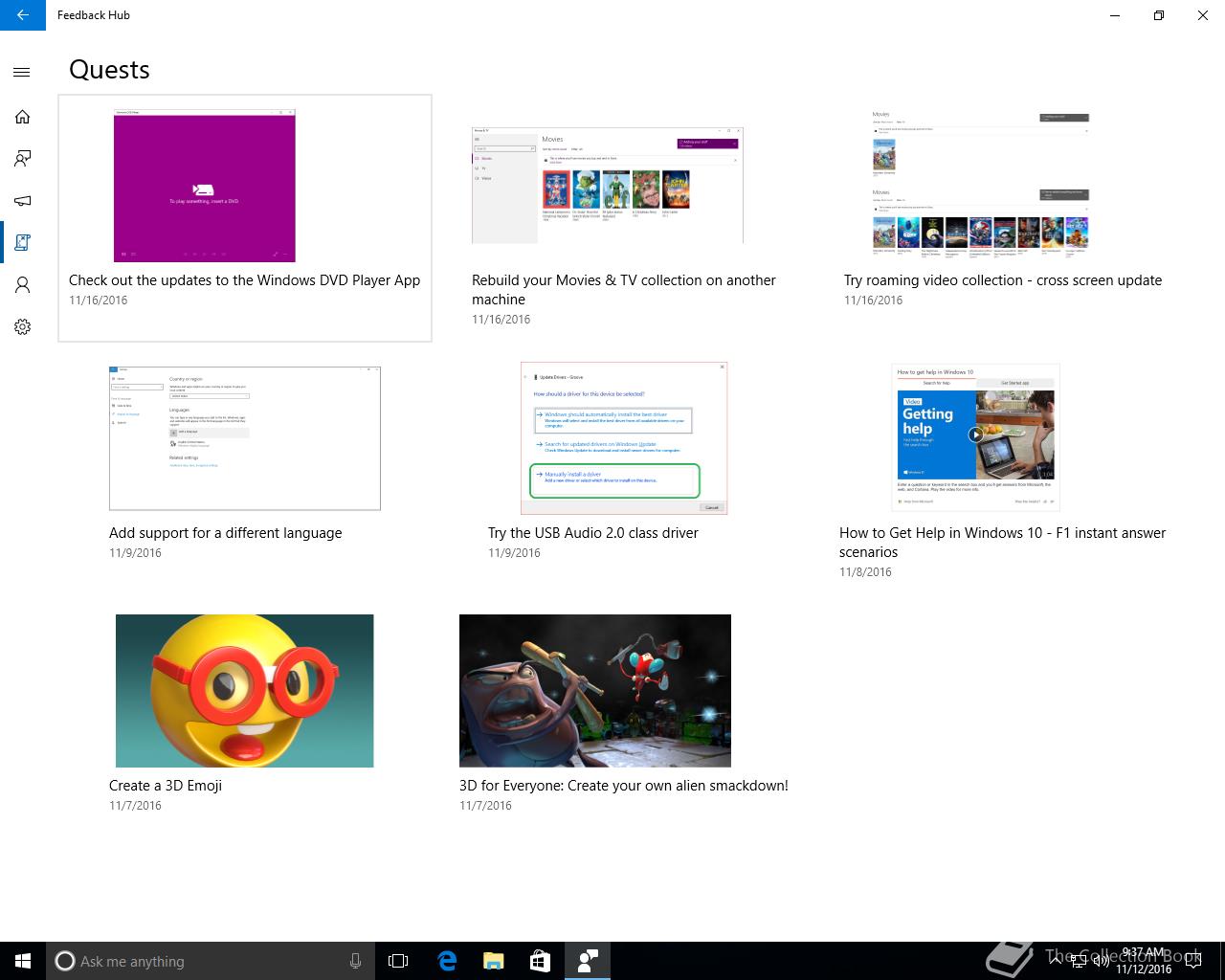Open Windows DVD Player quest thumbnail
Image resolution: width=1225 pixels, height=980 pixels.
(205, 186)
